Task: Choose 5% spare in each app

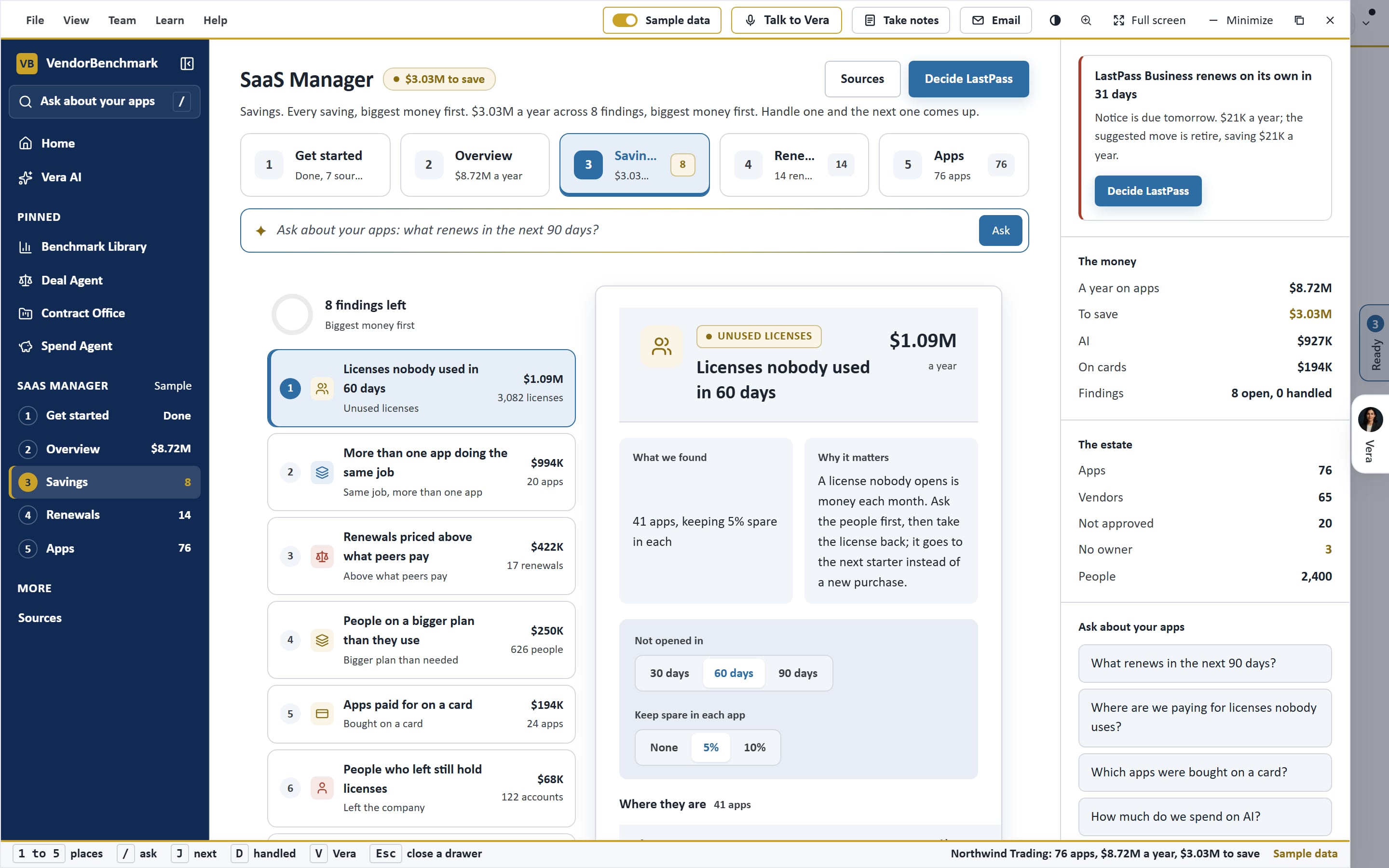Action: point(710,747)
